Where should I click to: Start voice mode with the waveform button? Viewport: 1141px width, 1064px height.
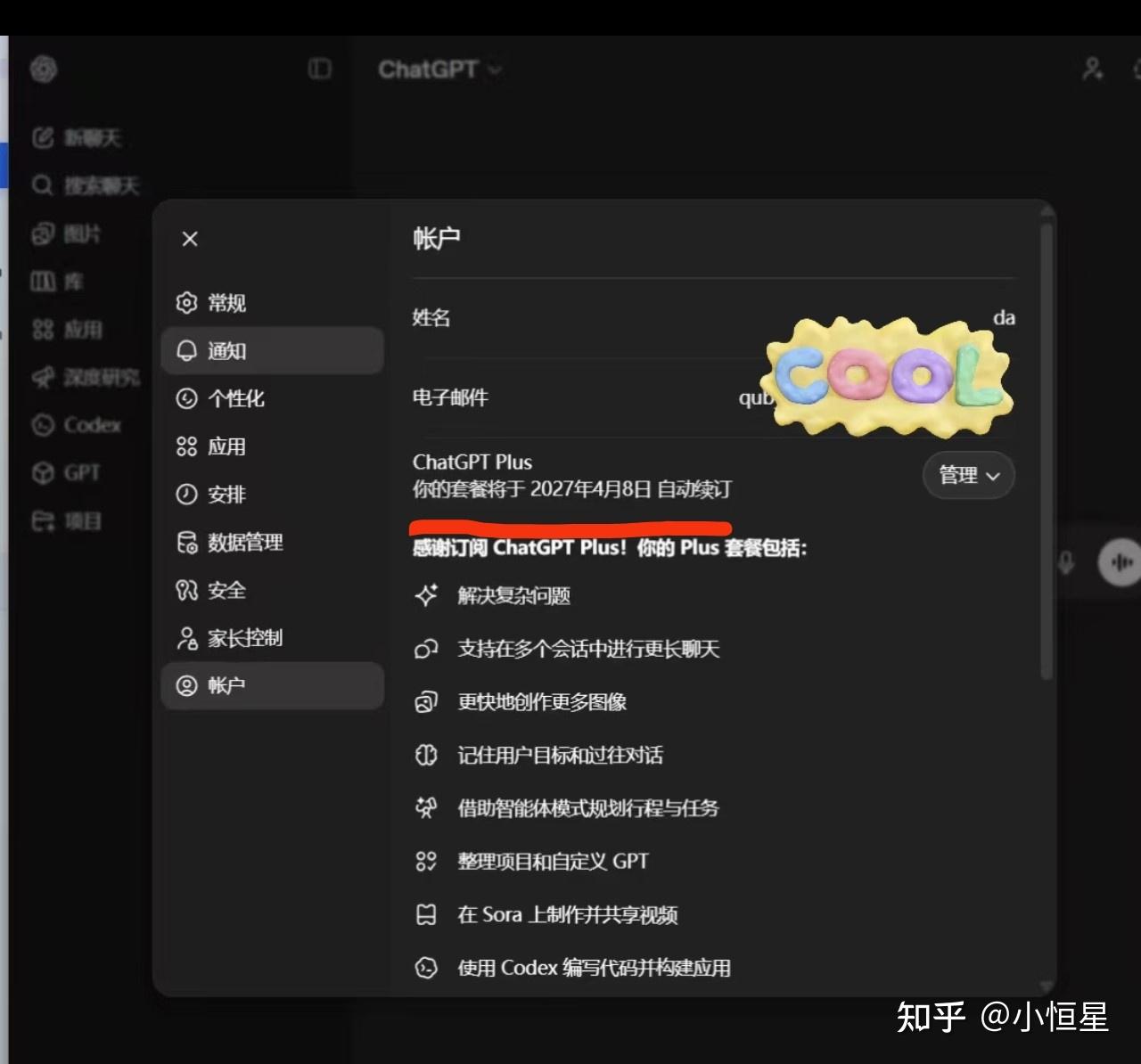click(x=1120, y=563)
